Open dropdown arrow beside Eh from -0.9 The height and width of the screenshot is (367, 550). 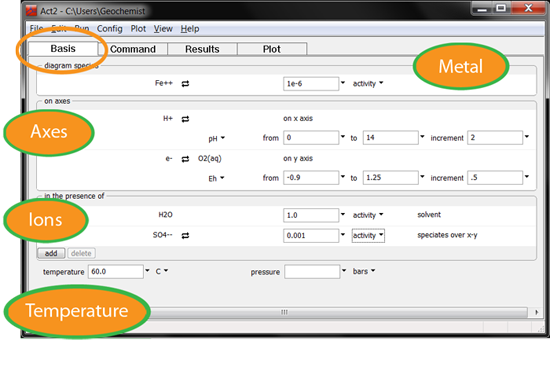point(343,177)
